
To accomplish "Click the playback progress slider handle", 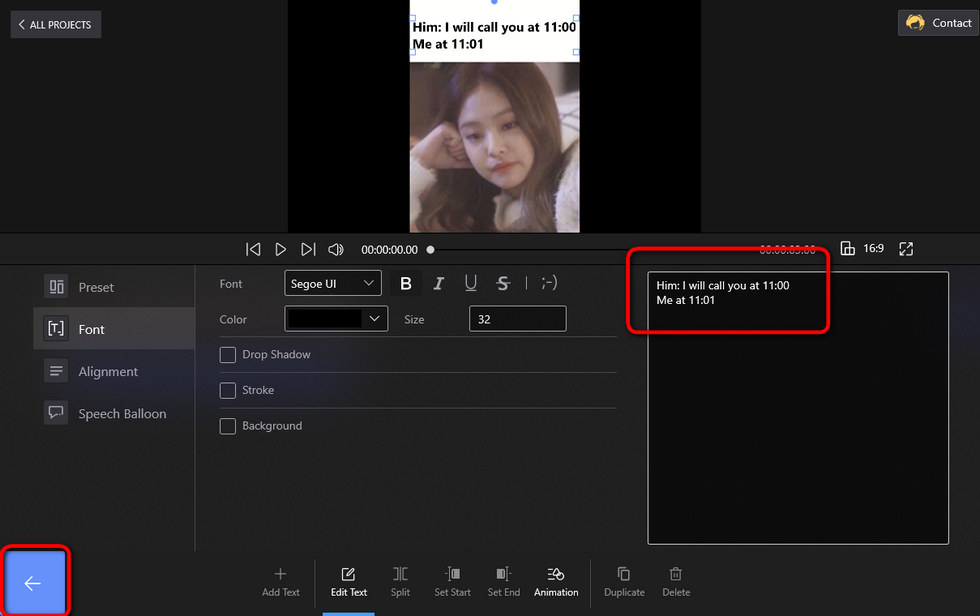I will [430, 249].
